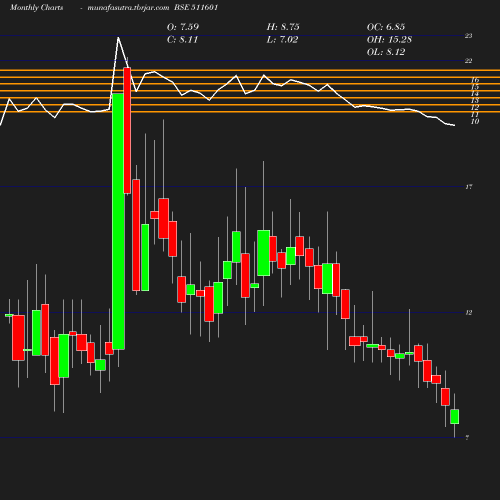Click the 'BSE 511601' symbol text
500x500 pixels.
point(196,7)
